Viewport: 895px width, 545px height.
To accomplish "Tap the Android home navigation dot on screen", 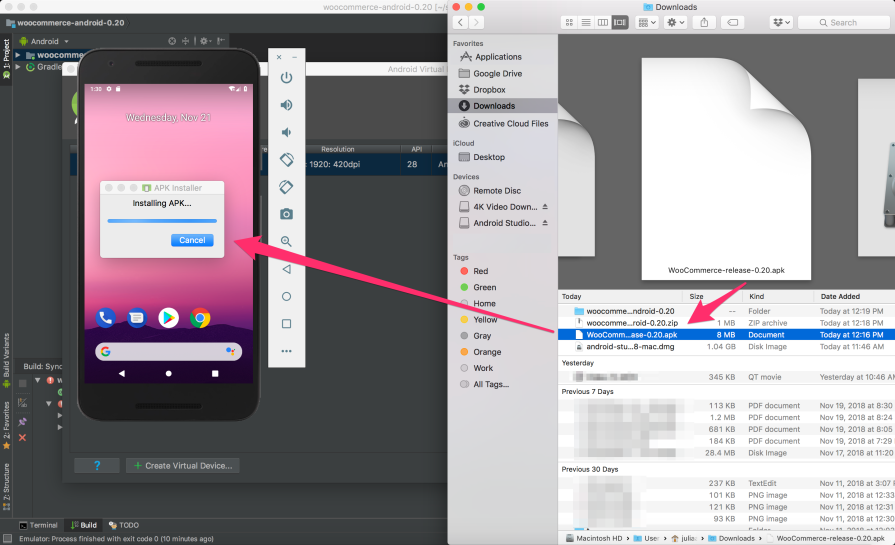I will click(168, 373).
